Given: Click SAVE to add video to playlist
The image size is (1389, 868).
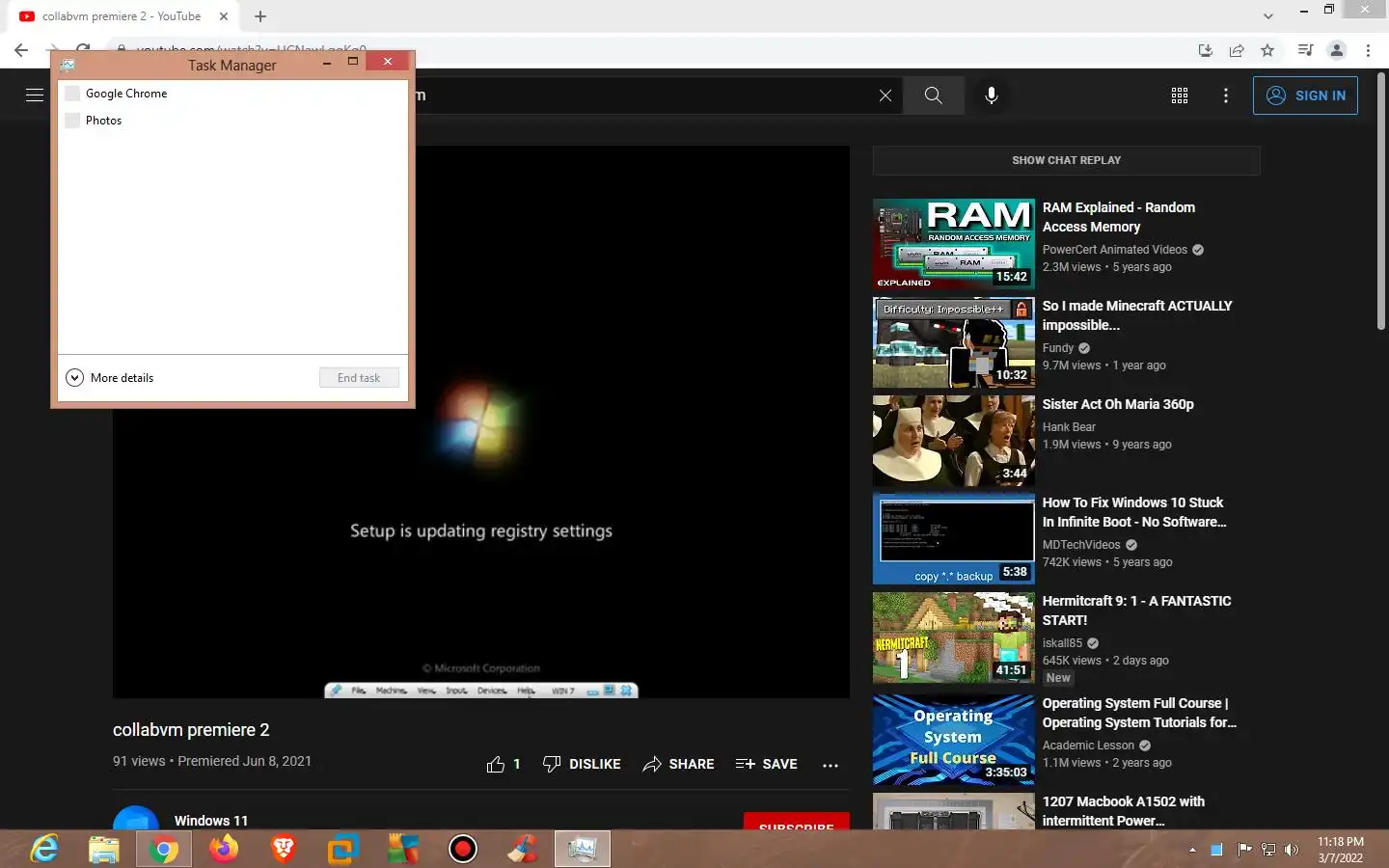Looking at the screenshot, I should point(766,764).
